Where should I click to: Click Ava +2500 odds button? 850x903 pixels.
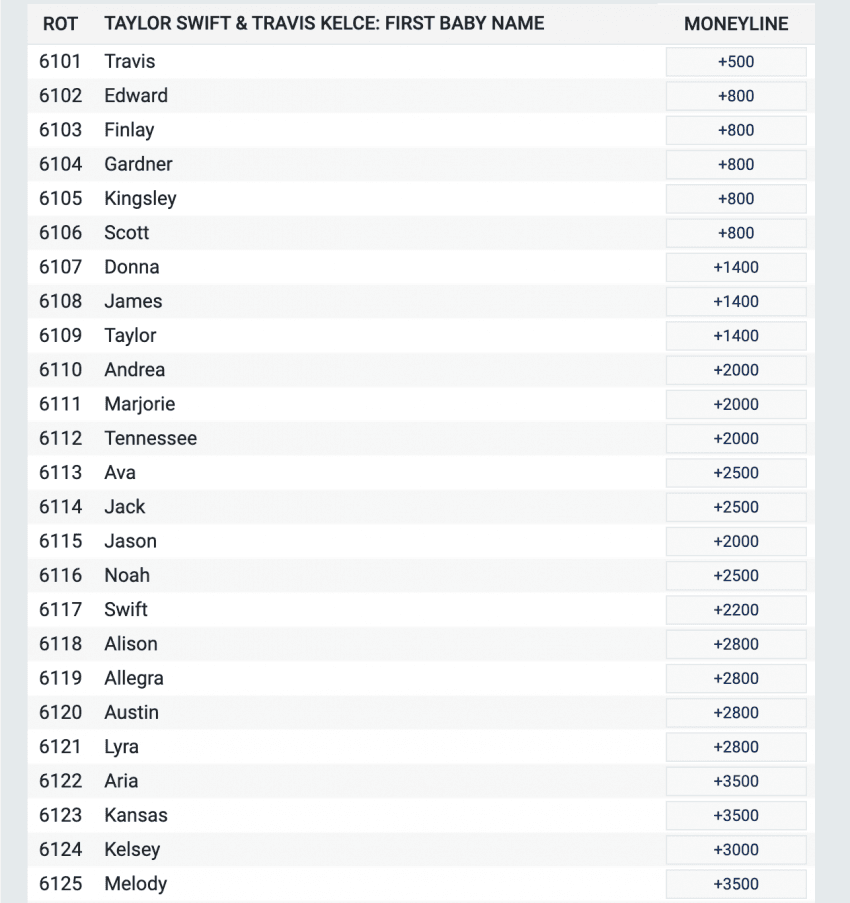[736, 473]
